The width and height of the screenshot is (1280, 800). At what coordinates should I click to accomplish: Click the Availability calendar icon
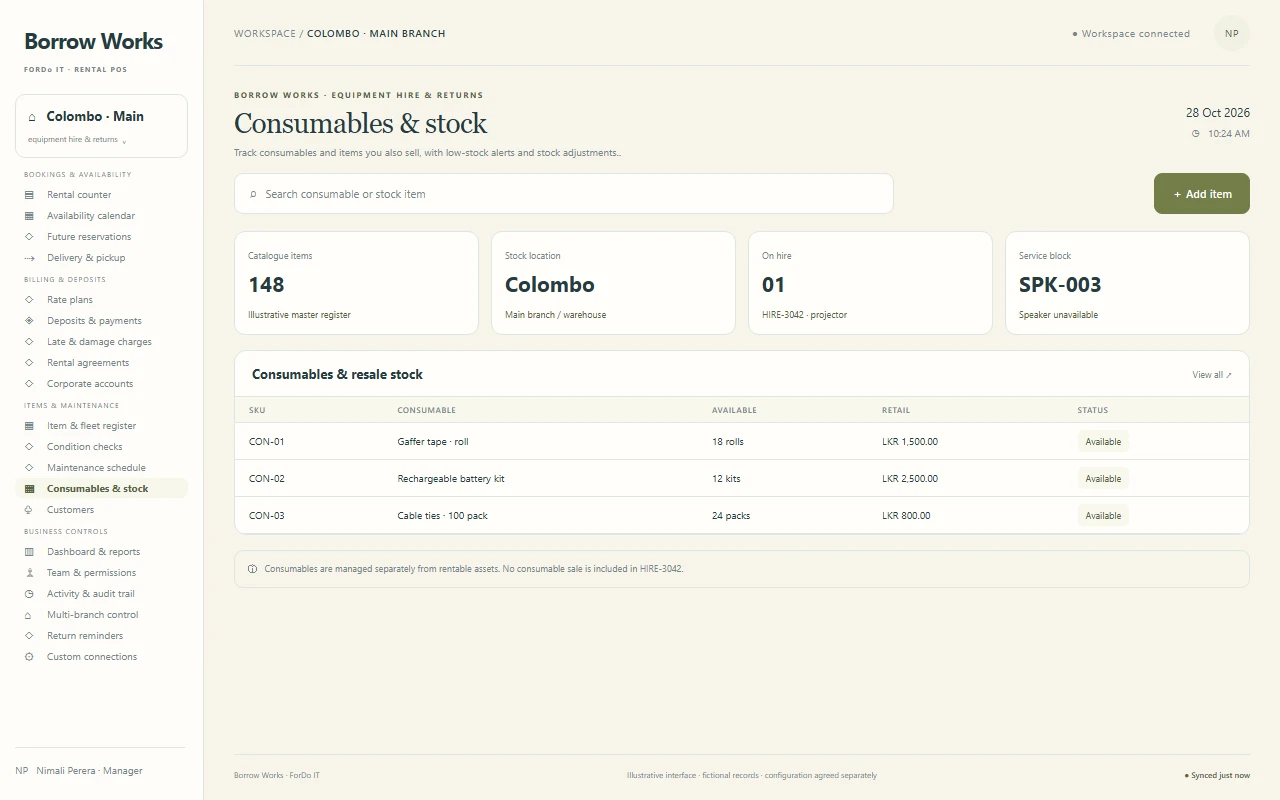point(29,216)
